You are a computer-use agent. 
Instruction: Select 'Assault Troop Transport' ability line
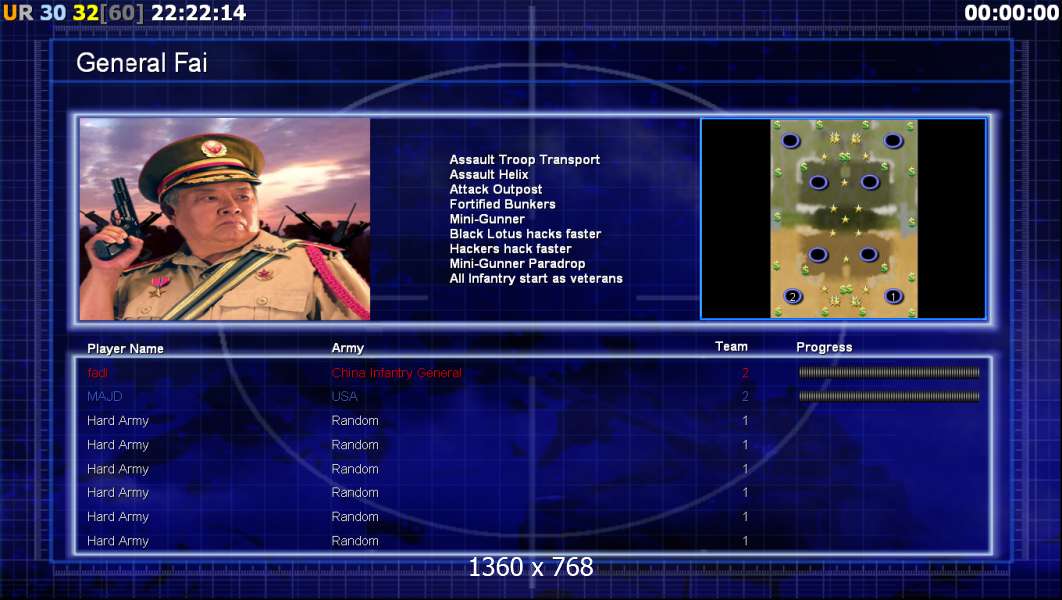point(524,160)
